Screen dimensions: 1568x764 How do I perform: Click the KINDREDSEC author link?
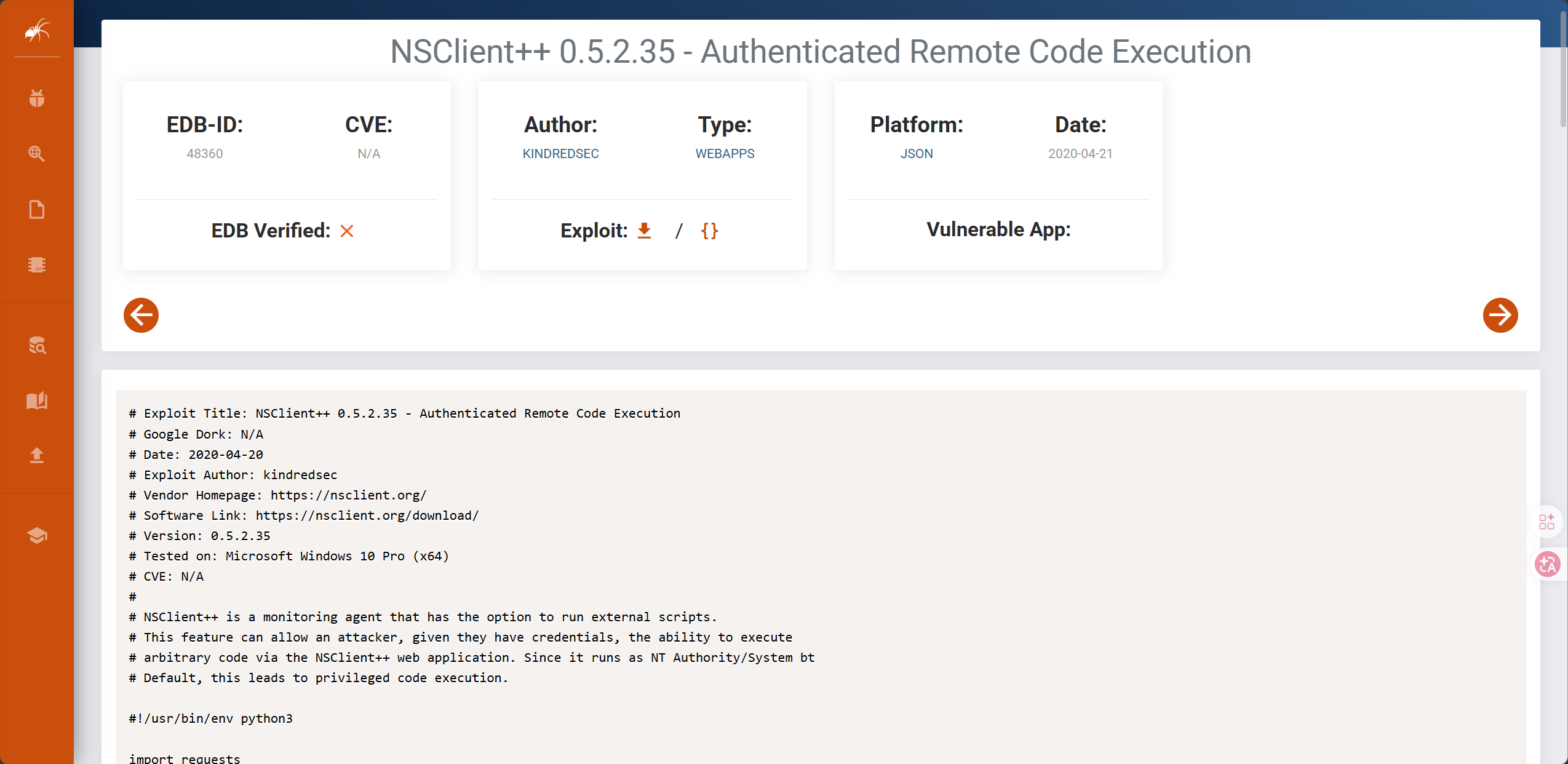coord(560,154)
